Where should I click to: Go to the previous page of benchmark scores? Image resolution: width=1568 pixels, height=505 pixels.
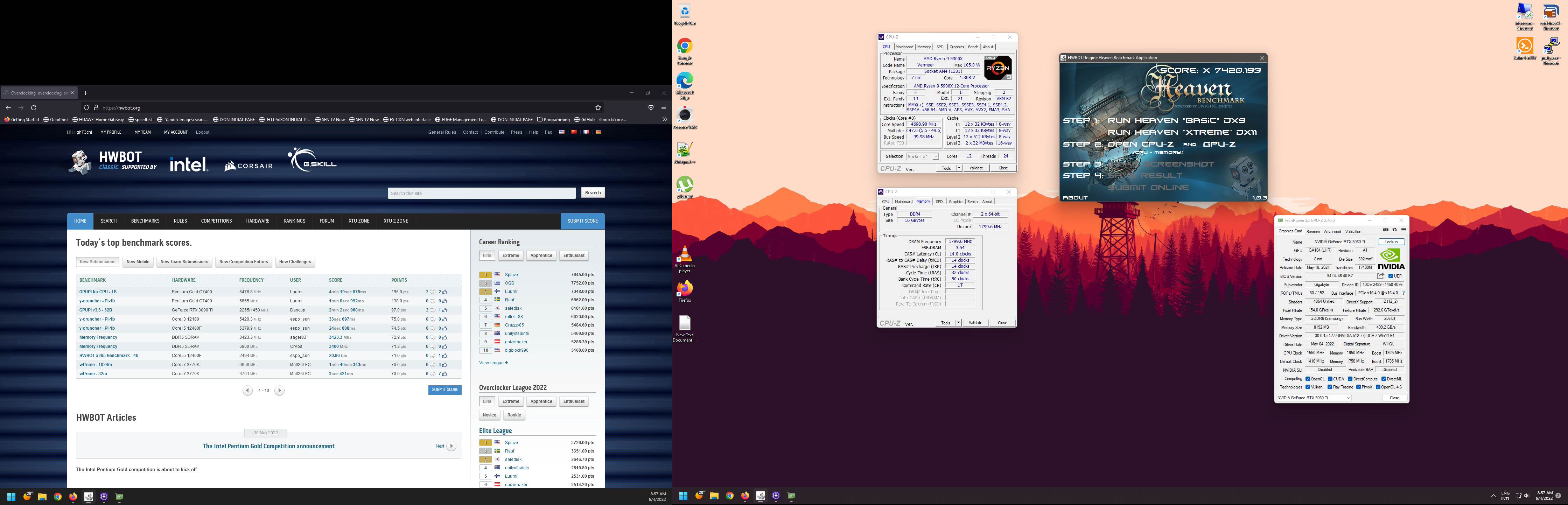coord(248,391)
